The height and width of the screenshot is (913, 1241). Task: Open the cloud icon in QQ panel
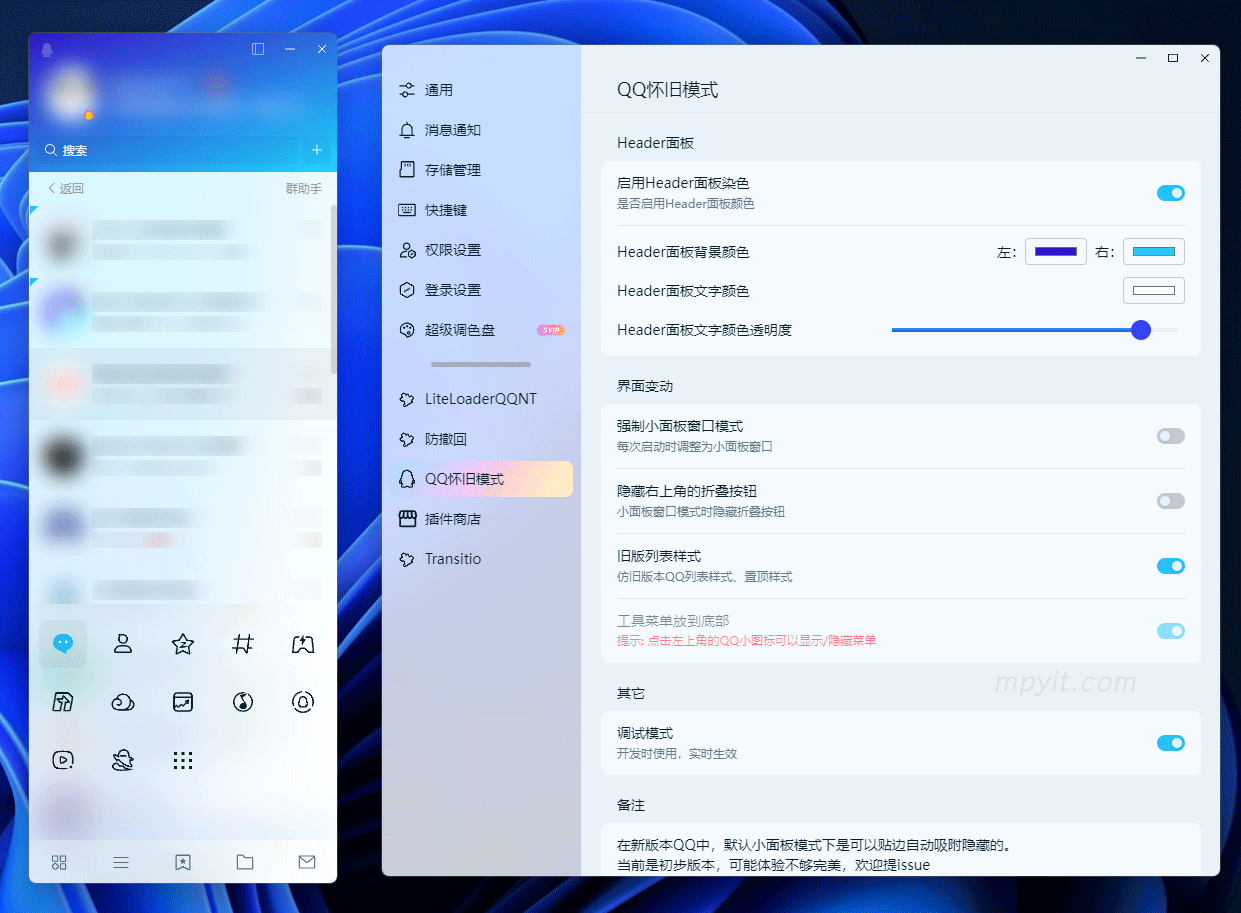click(x=123, y=702)
